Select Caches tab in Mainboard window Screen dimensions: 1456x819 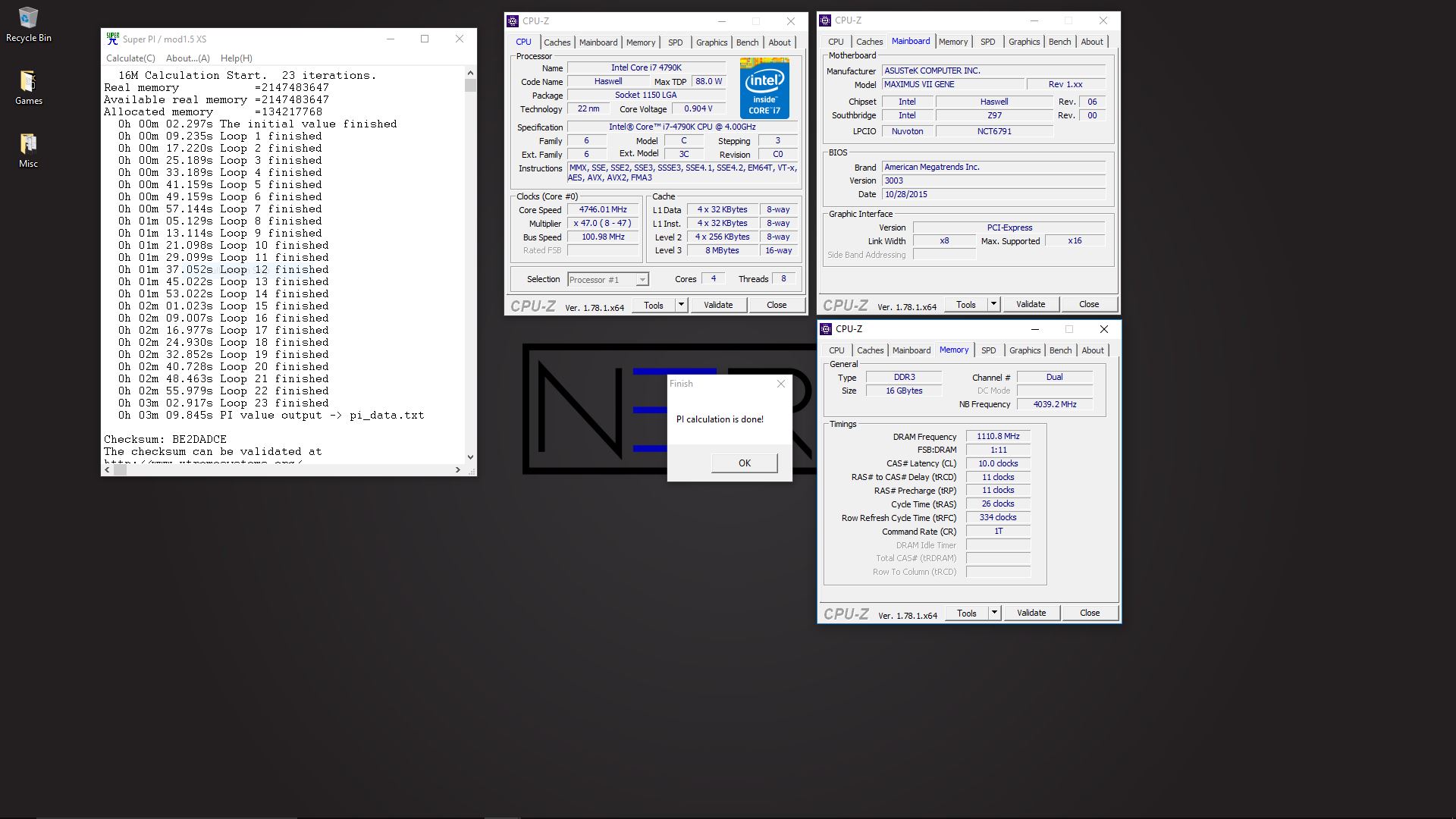(x=869, y=42)
